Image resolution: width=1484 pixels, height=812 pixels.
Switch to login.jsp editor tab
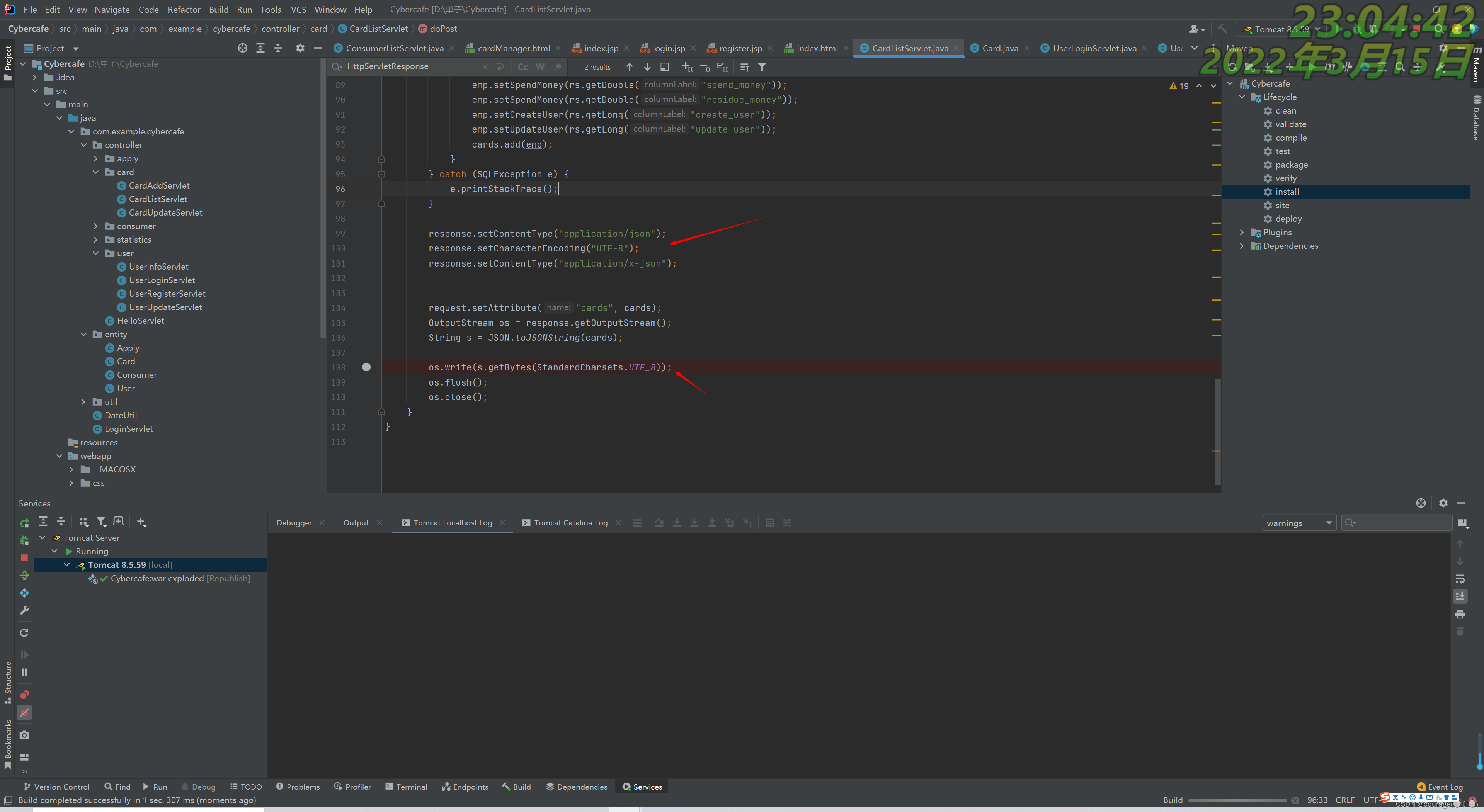pos(668,48)
